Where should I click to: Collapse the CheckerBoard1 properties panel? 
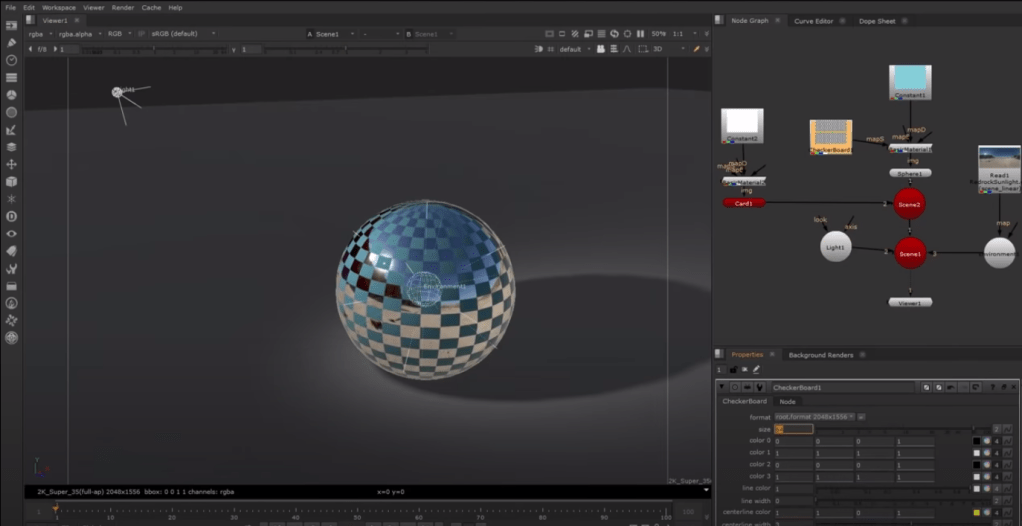click(x=723, y=387)
